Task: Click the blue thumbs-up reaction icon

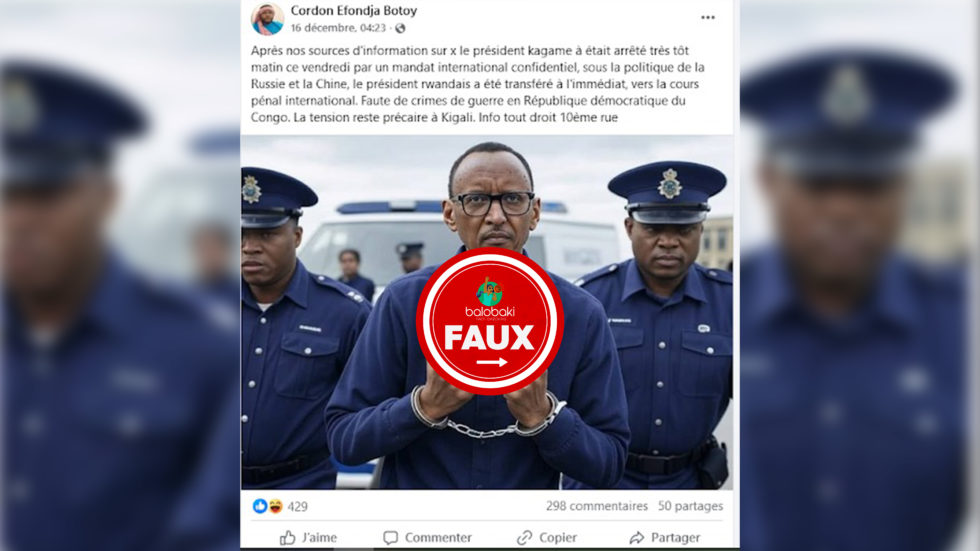Action: coord(260,506)
